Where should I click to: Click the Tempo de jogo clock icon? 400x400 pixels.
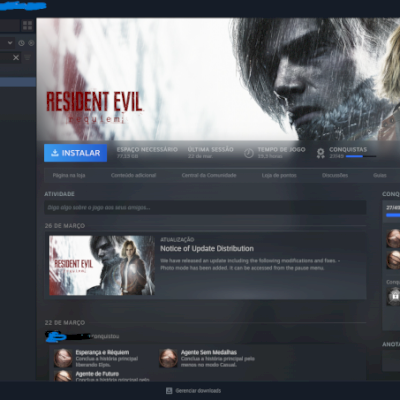[x=249, y=153]
